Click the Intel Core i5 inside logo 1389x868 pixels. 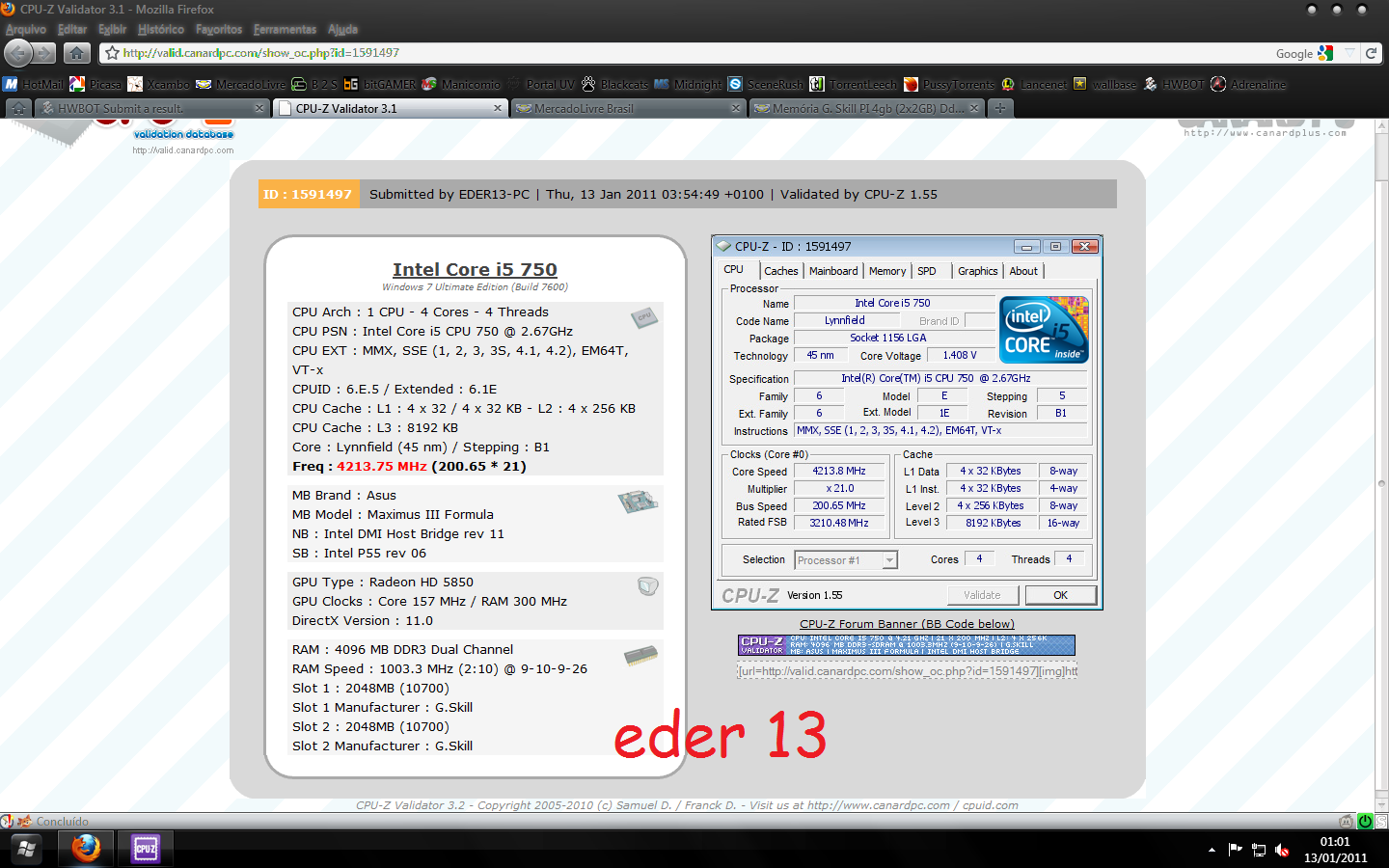point(1045,330)
